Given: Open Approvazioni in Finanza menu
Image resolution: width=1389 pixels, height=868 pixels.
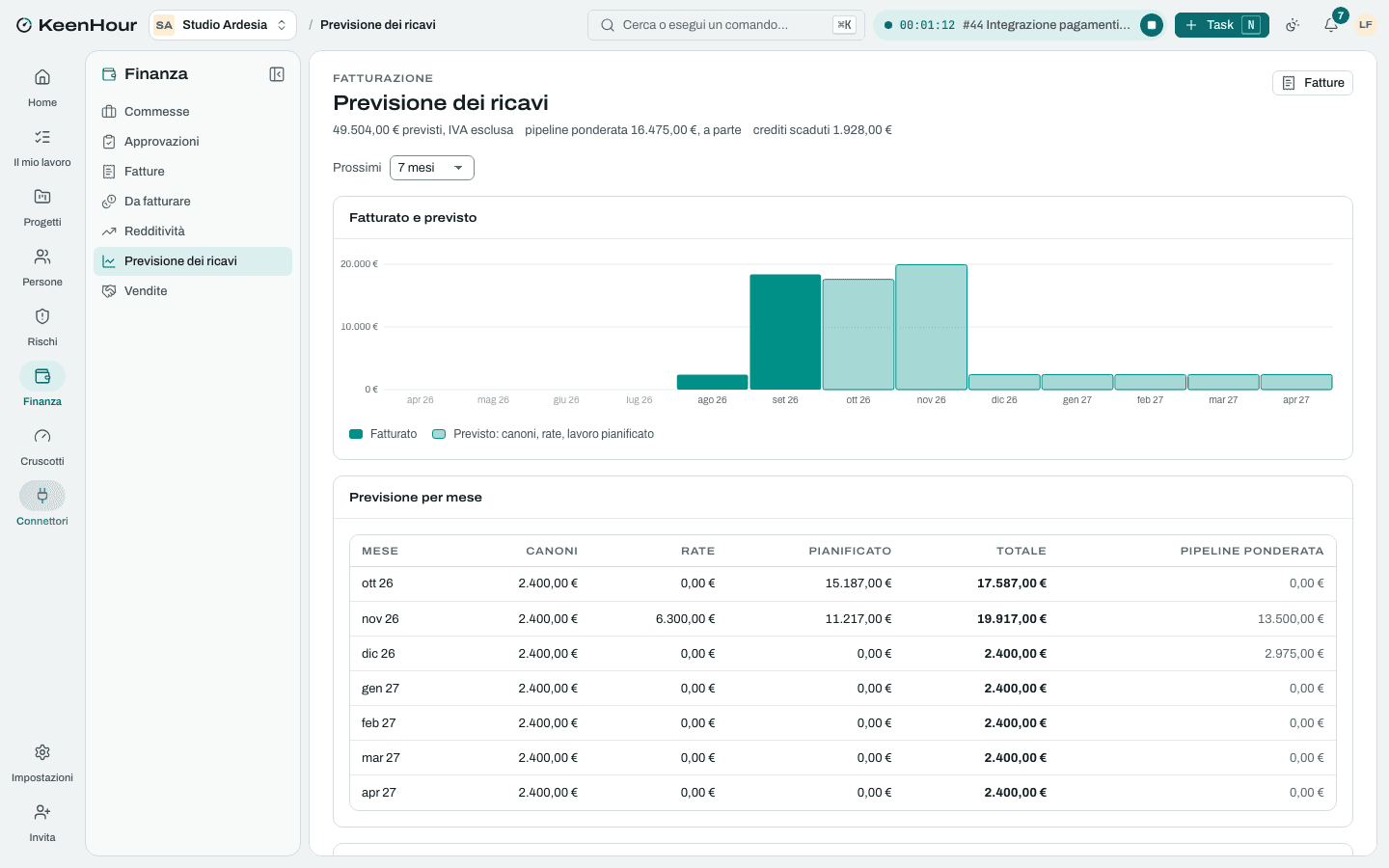Looking at the screenshot, I should tap(193, 142).
